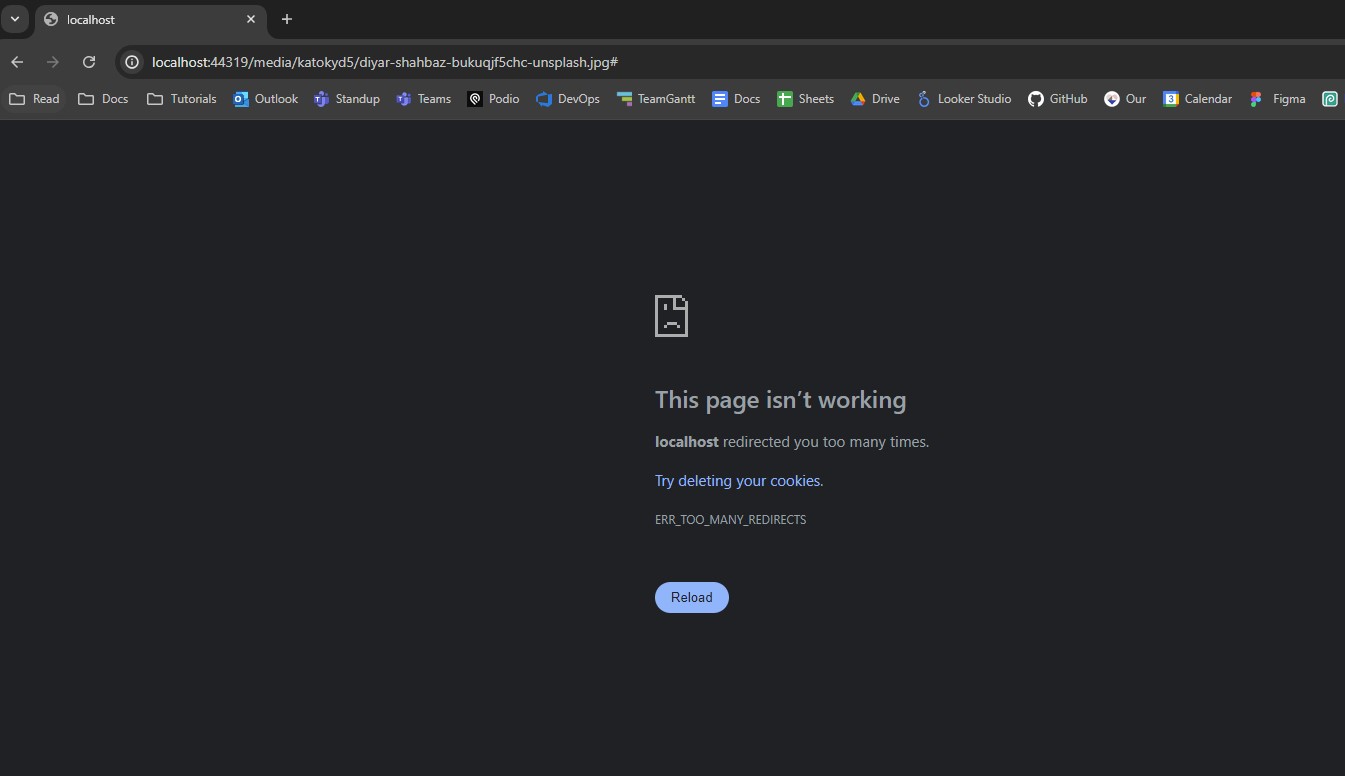Click the page refresh icon in toolbar
This screenshot has width=1345, height=776.
point(89,62)
